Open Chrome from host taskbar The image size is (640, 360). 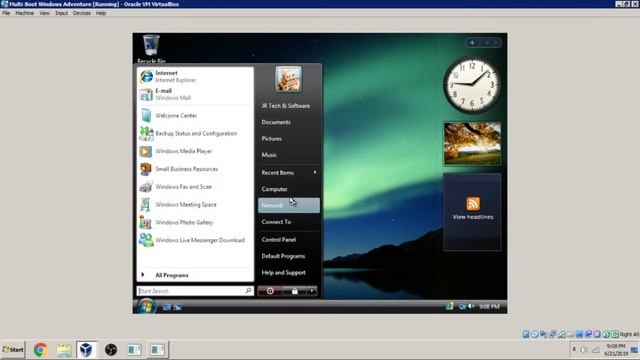(40, 350)
